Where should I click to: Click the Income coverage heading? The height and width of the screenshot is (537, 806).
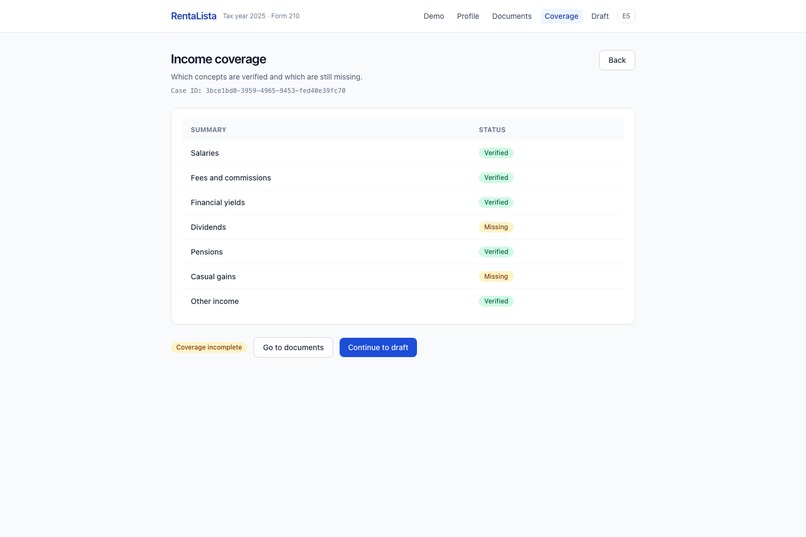(218, 59)
